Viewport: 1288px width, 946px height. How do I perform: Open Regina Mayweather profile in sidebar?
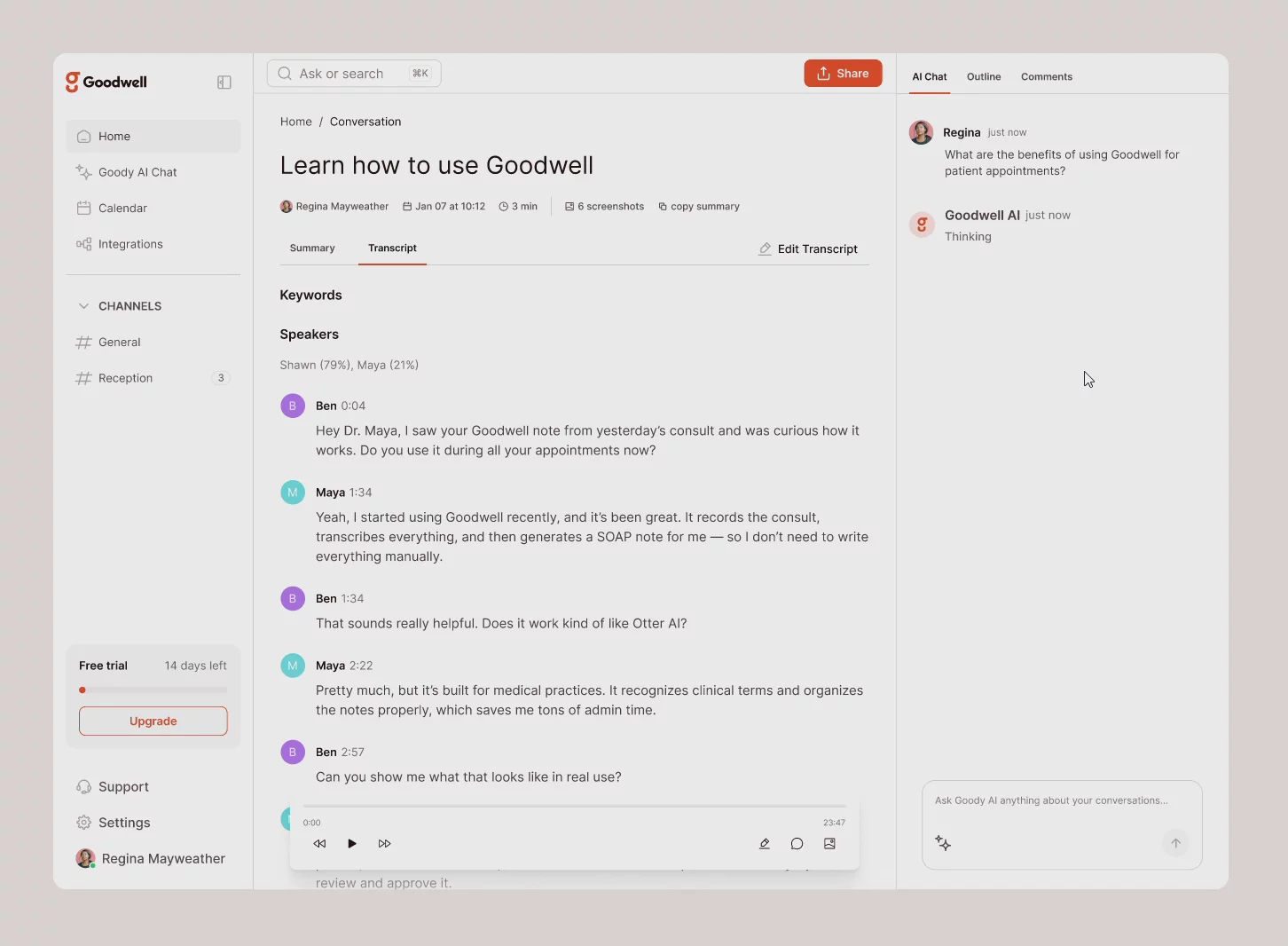point(151,858)
